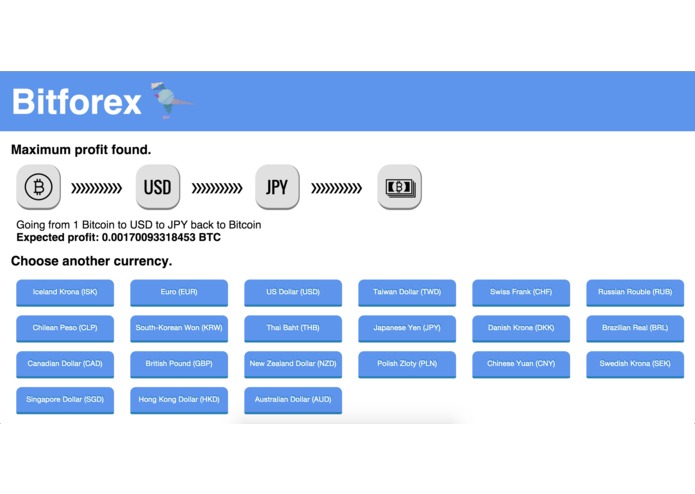This screenshot has width=695, height=494.
Task: Pick Chinese Yuan (CNY) currency
Action: (521, 364)
